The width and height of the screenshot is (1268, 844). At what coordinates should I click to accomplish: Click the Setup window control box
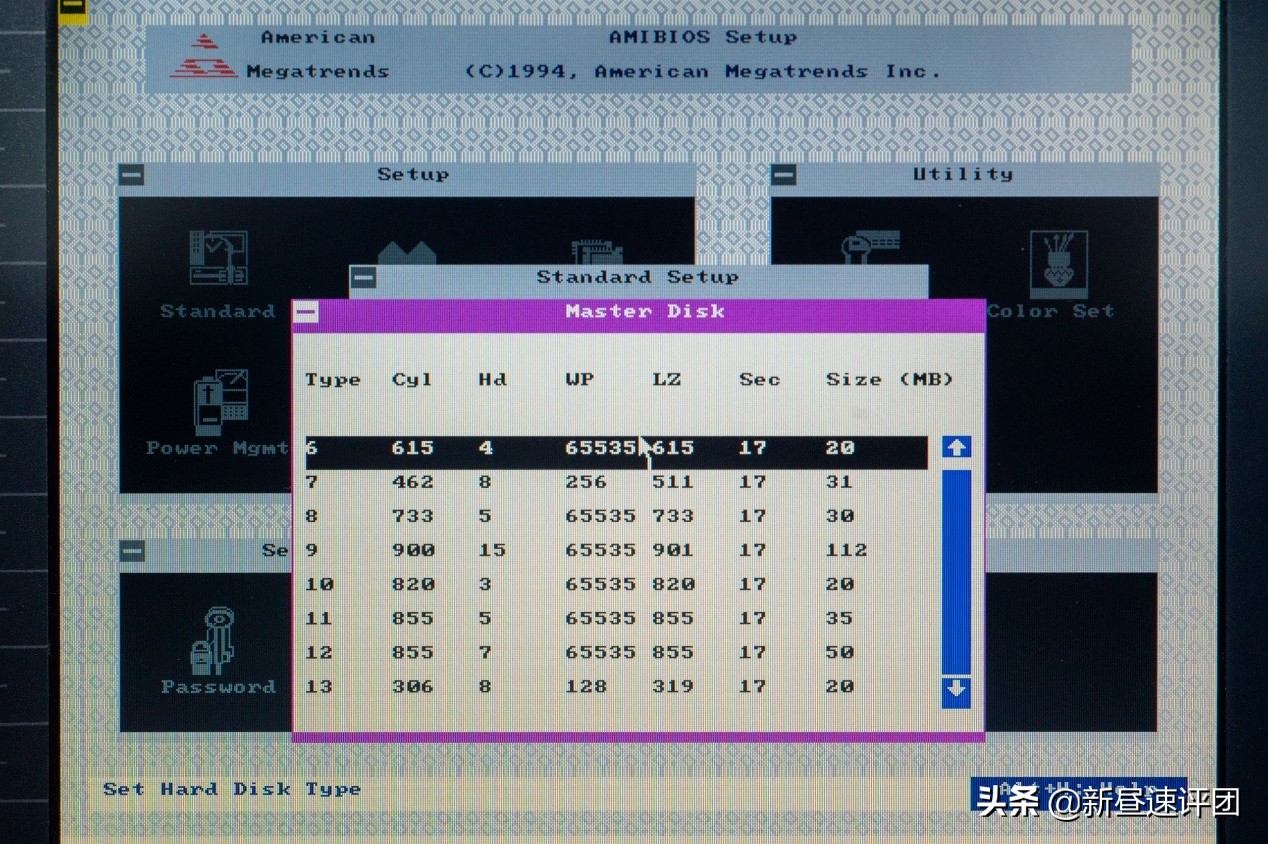tap(131, 175)
